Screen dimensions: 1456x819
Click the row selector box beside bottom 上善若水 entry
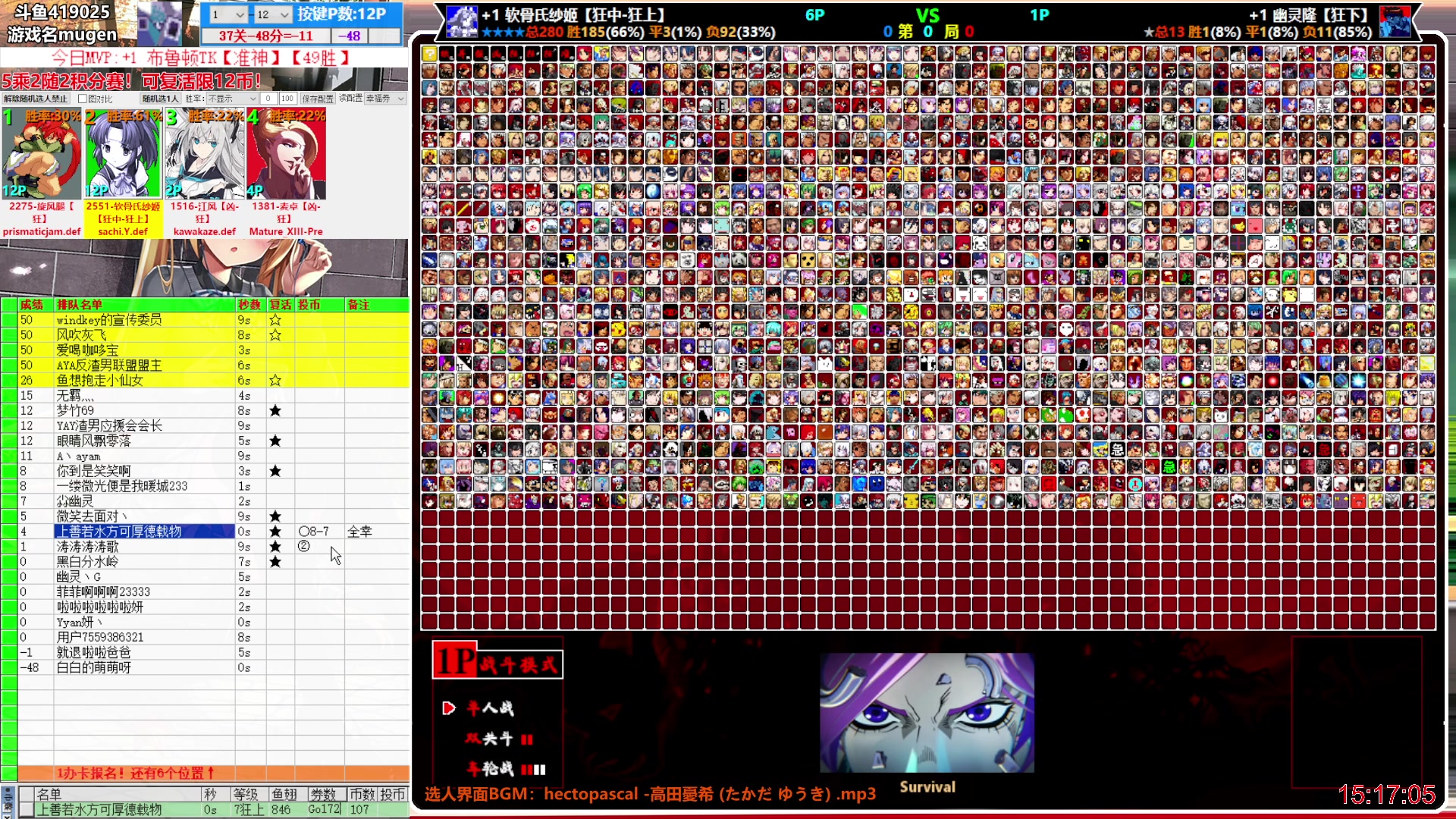point(27,810)
